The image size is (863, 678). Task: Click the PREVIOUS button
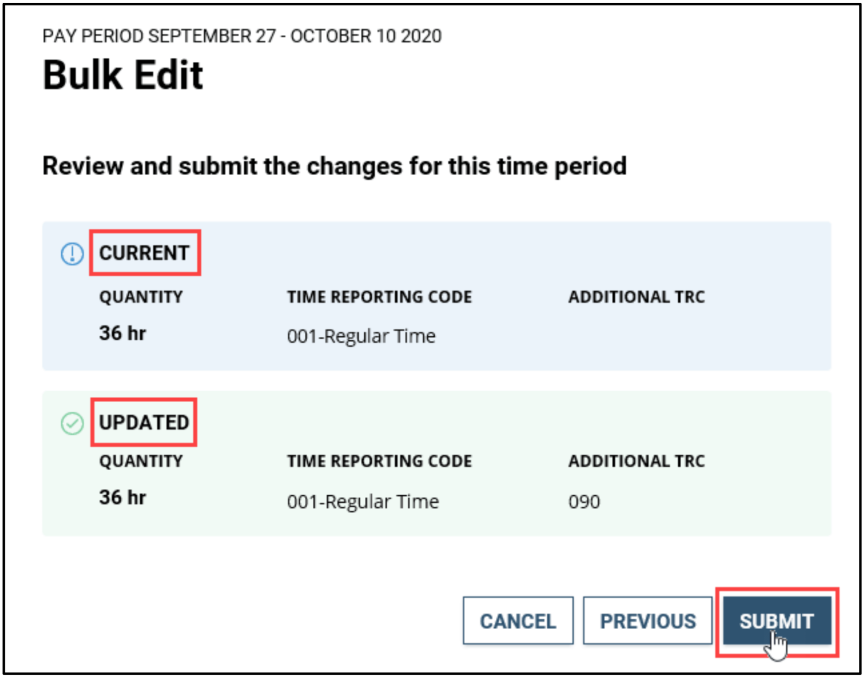tap(647, 620)
